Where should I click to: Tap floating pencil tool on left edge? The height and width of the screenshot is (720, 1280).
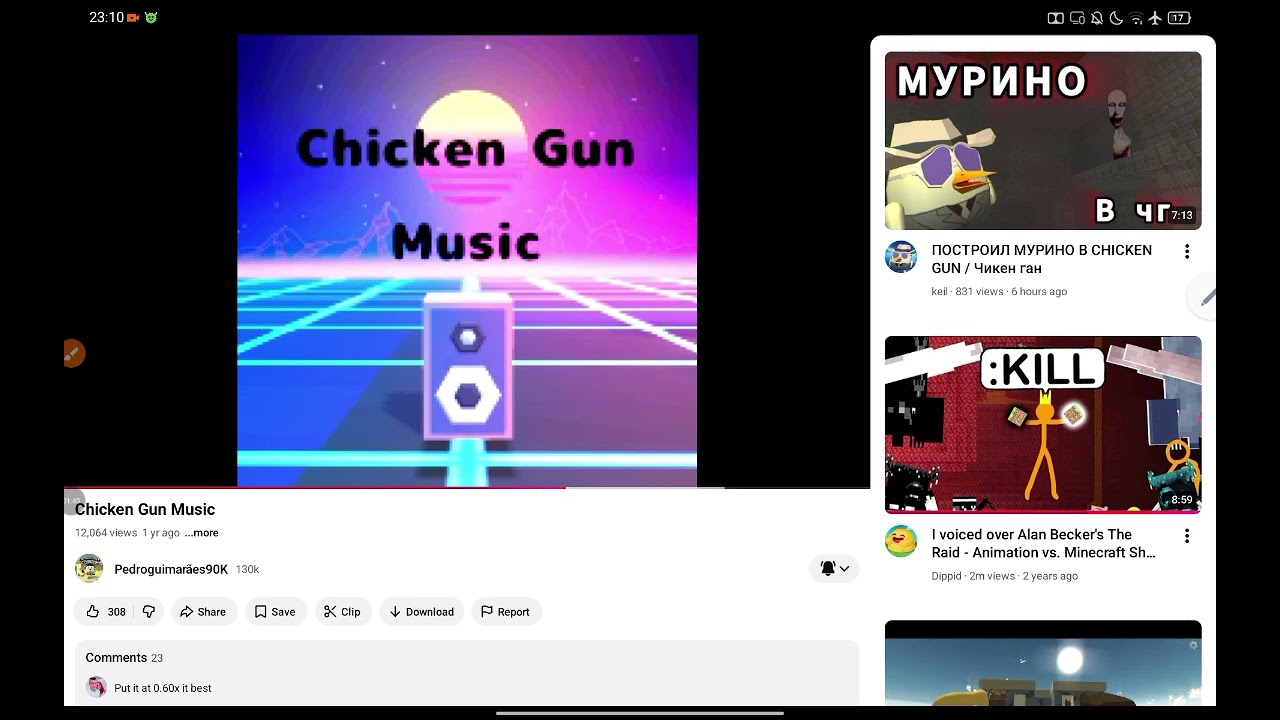73,353
